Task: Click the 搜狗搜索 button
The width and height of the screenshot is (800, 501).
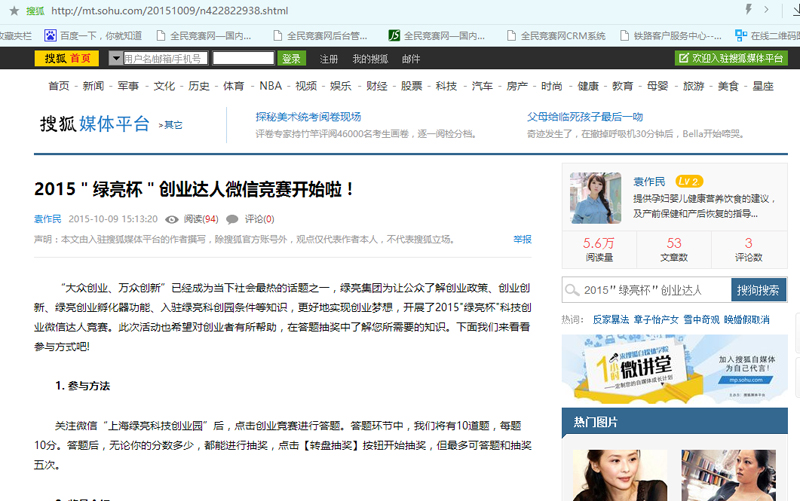Action: click(758, 290)
